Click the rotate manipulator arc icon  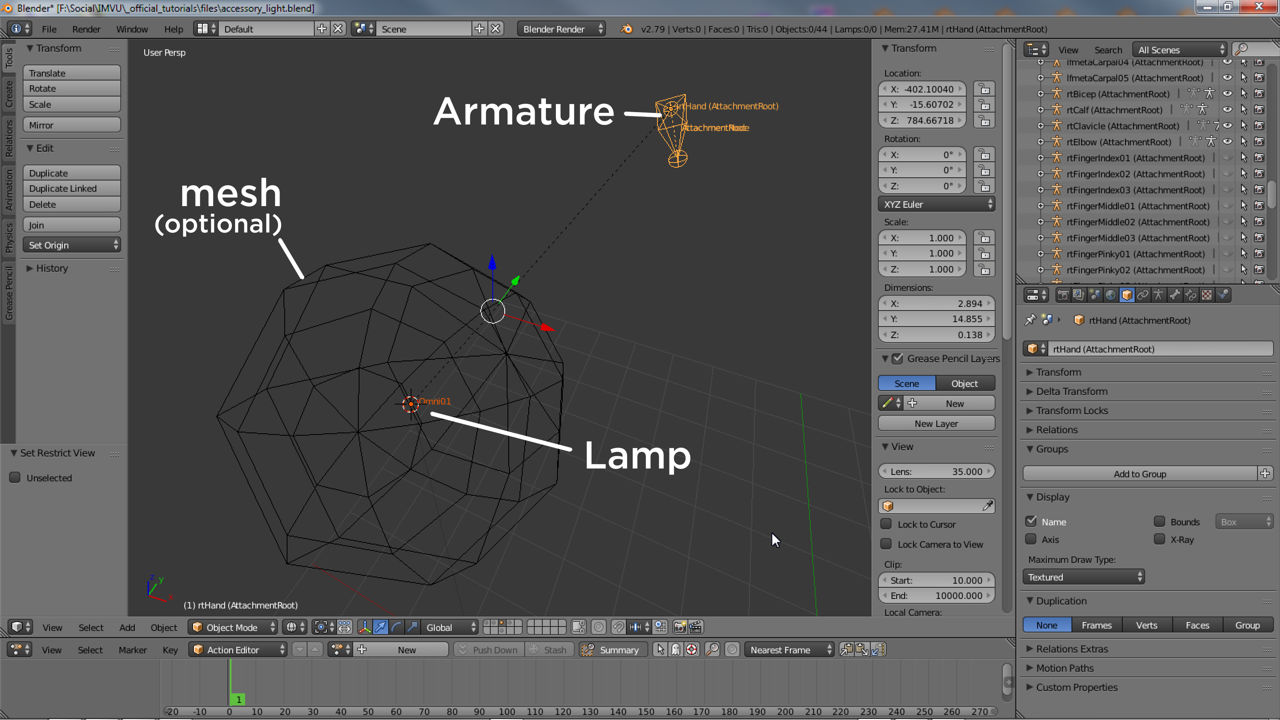(x=397, y=627)
